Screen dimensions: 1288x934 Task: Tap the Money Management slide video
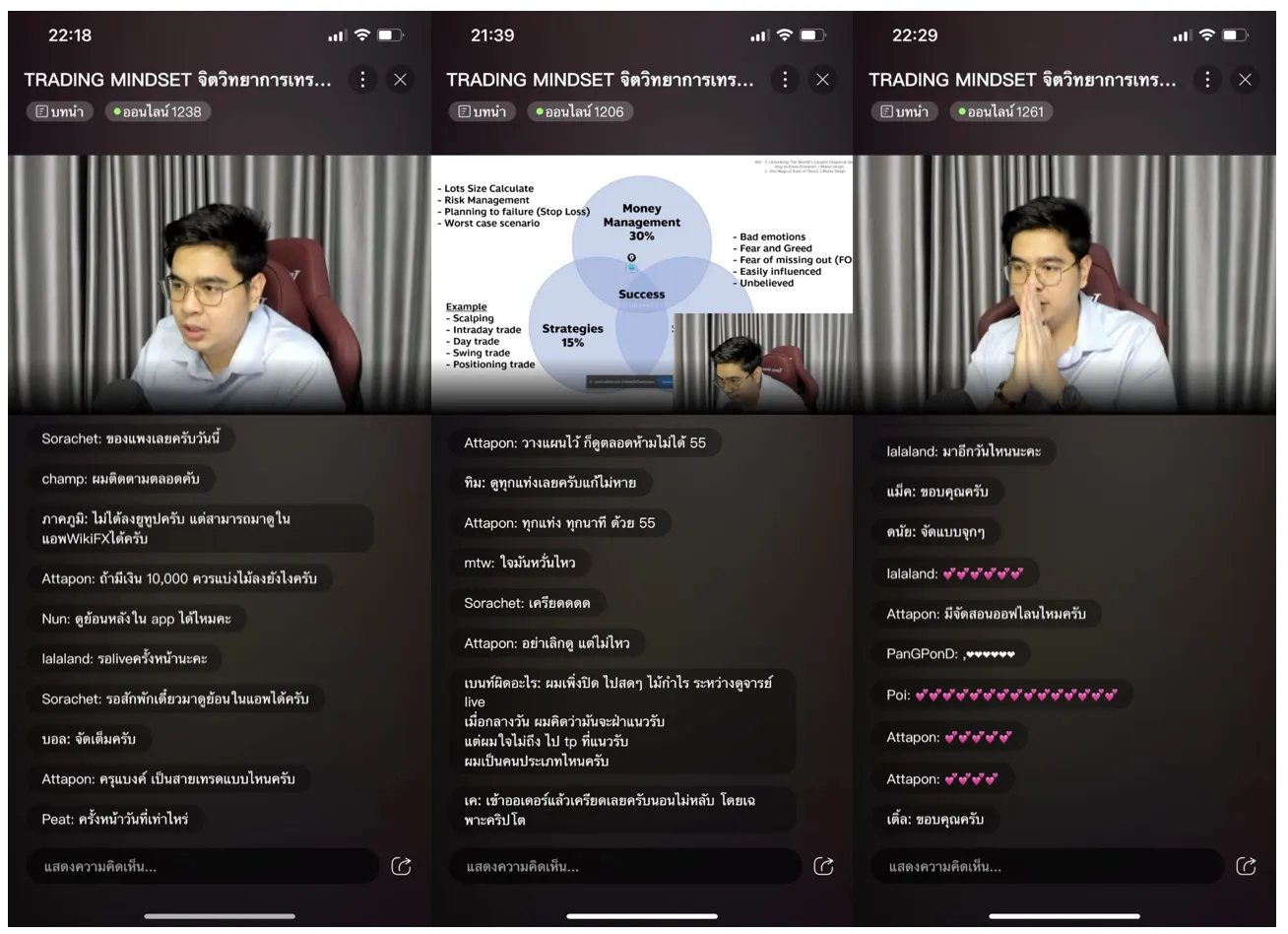click(642, 284)
